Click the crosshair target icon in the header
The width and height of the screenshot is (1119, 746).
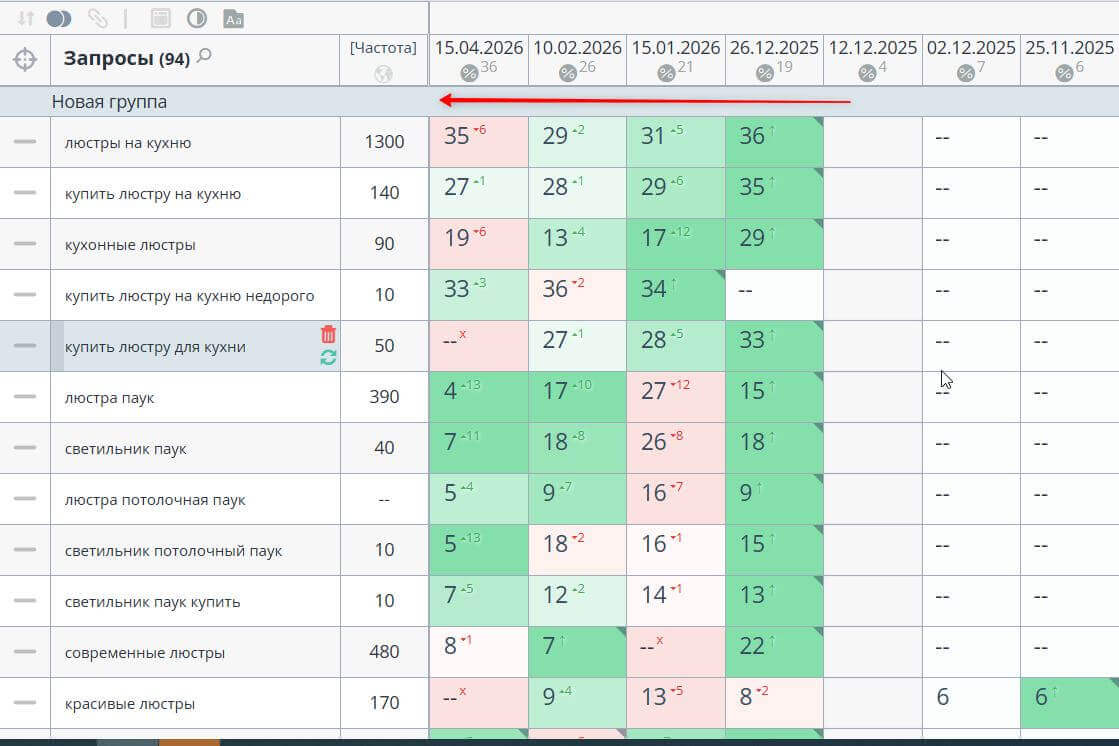25,60
